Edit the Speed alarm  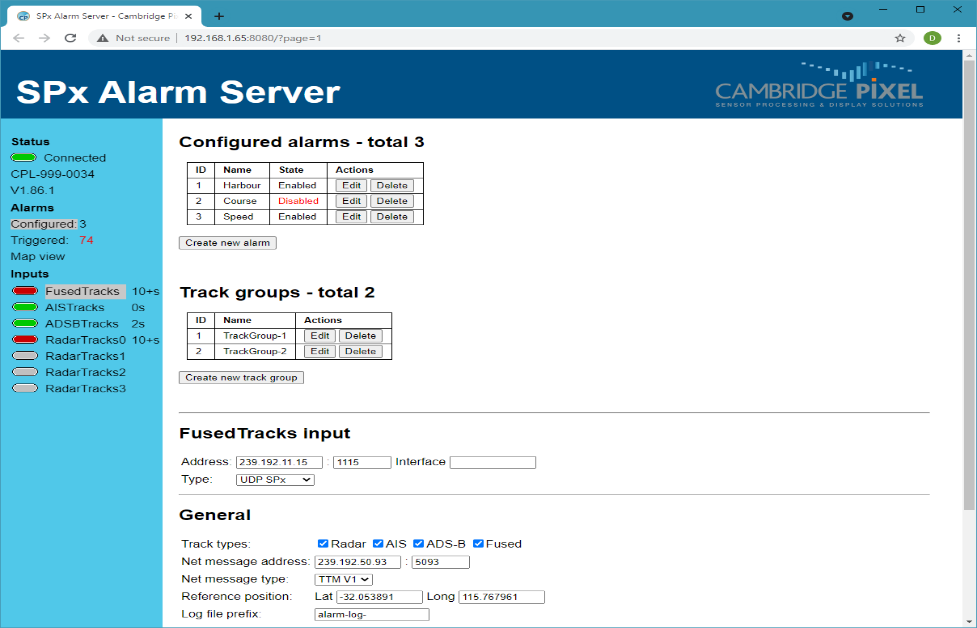[x=351, y=216]
